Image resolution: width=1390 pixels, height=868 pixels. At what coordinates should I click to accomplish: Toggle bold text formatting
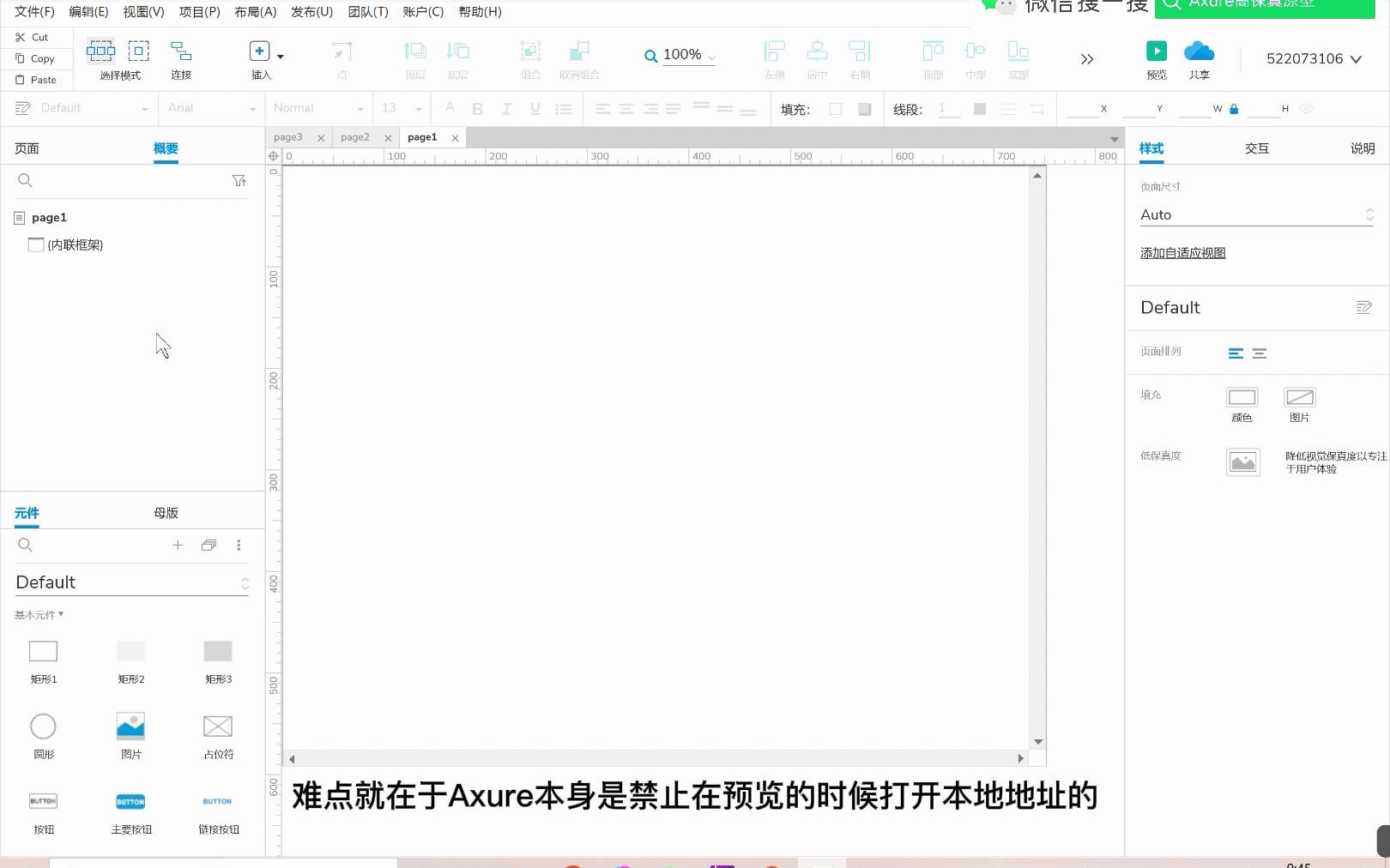tap(478, 109)
